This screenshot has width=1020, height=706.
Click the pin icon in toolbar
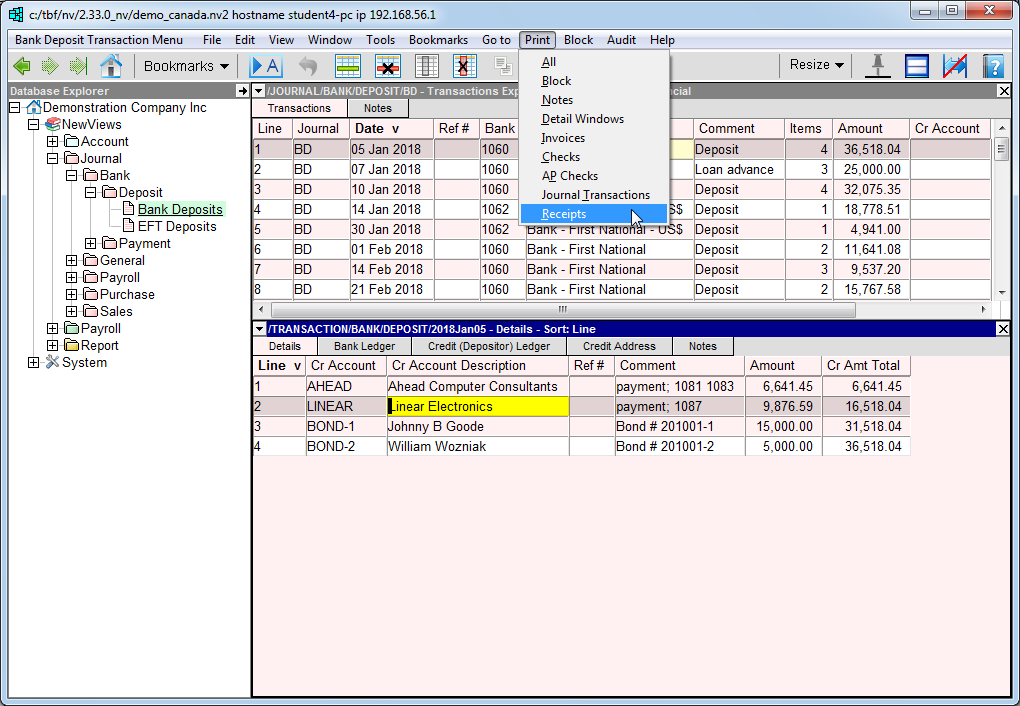coord(878,66)
